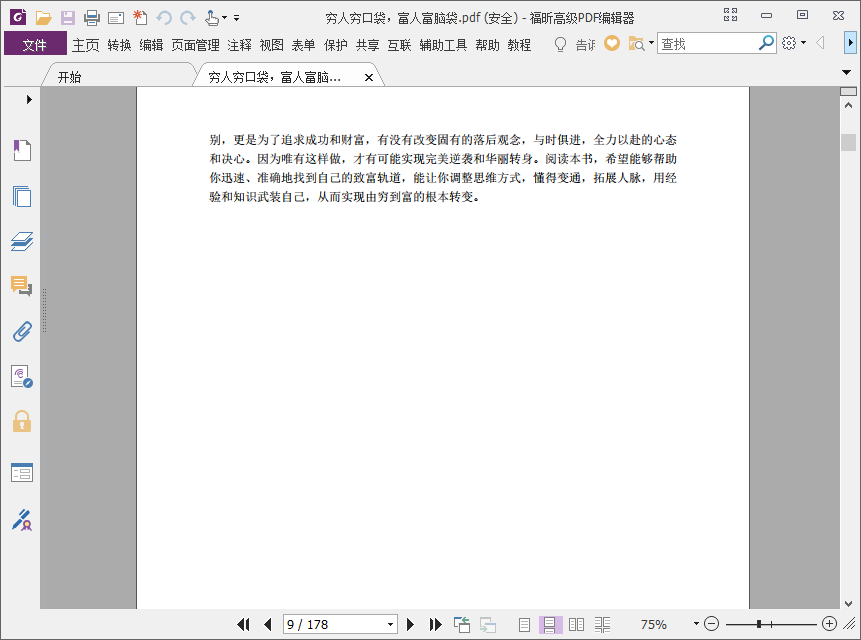Open quick access toolbar customize dropdown
Viewport: 861px width, 640px height.
(237, 18)
